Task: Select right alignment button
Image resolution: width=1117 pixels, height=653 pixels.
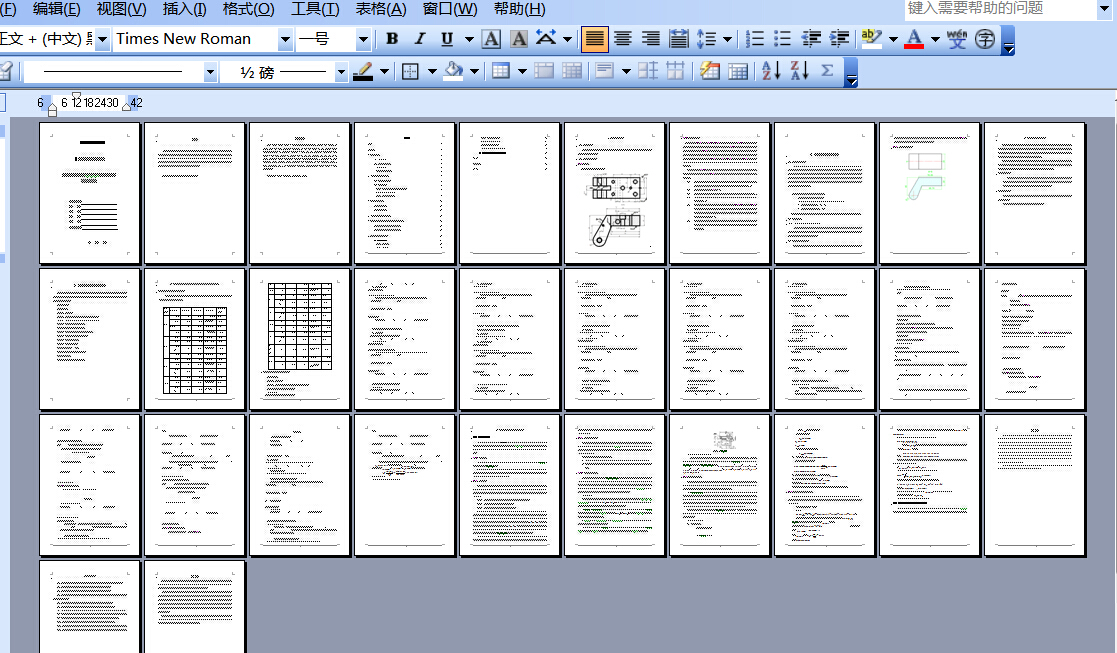Action: coord(650,39)
